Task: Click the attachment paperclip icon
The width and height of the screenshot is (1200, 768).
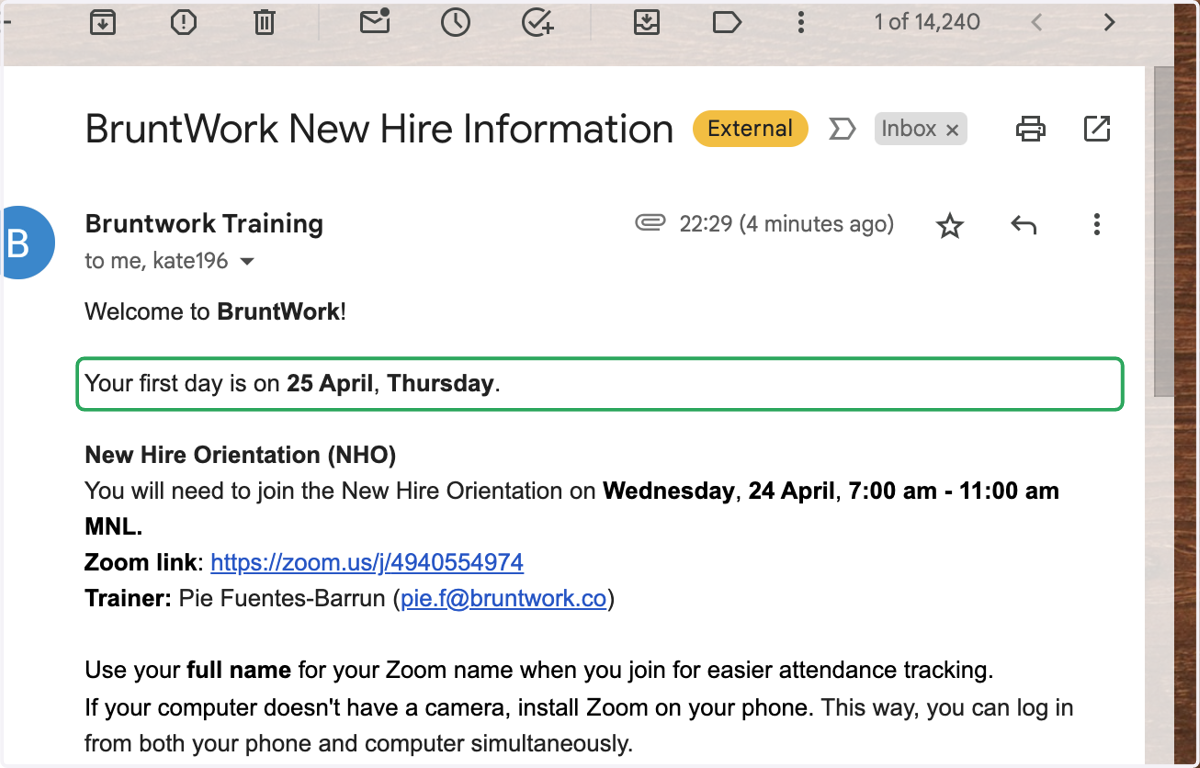Action: [x=650, y=223]
